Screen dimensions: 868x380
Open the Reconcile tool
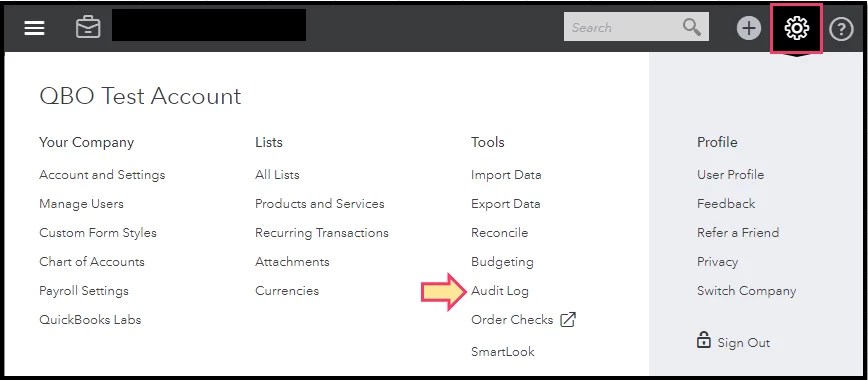[499, 233]
